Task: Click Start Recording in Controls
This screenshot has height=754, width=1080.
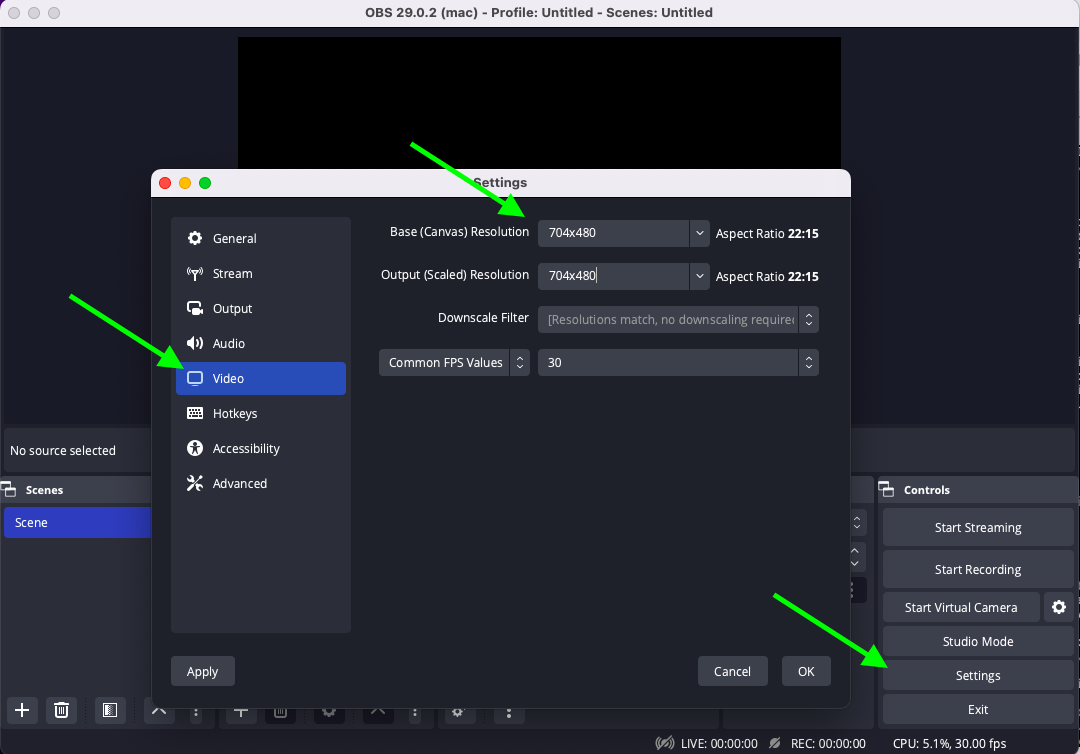Action: [977, 569]
